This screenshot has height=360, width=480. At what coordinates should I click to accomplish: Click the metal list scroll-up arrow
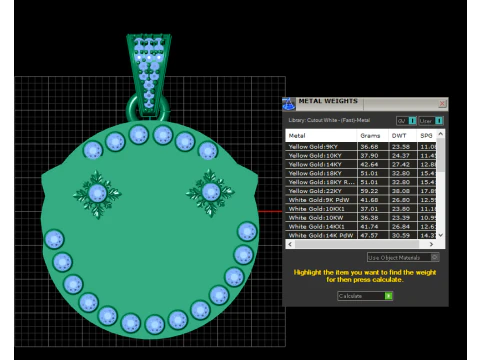[x=441, y=134]
